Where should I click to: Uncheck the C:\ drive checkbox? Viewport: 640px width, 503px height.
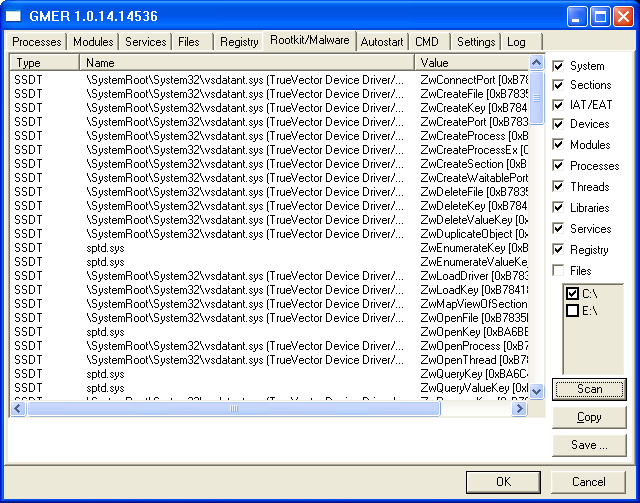point(572,293)
